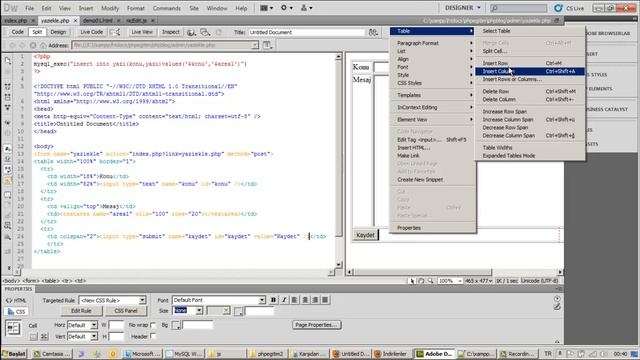This screenshot has height=360, width=640.
Task: Click the help icon in the Properties panel
Action: 557,299
